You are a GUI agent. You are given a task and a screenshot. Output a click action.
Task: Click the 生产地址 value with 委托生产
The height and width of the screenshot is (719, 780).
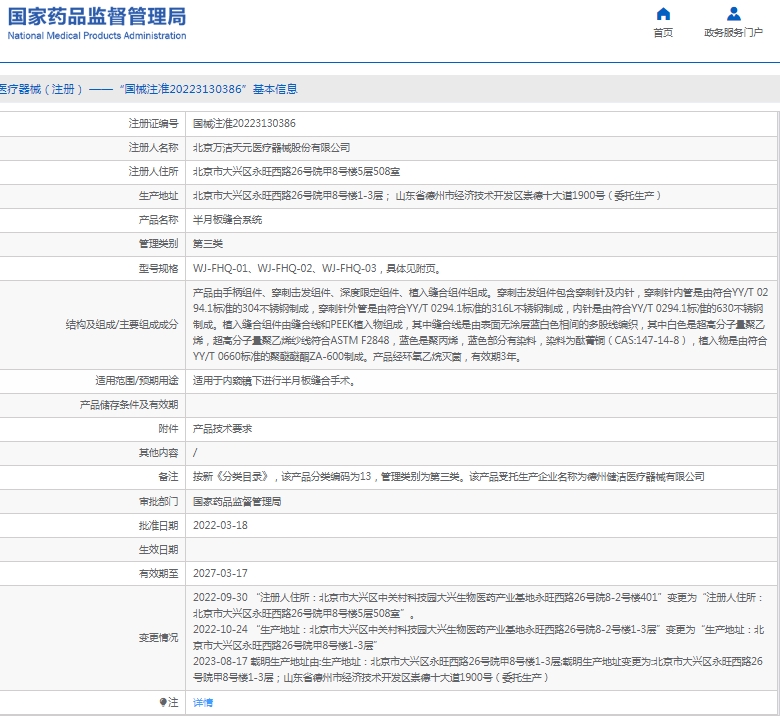click(427, 196)
